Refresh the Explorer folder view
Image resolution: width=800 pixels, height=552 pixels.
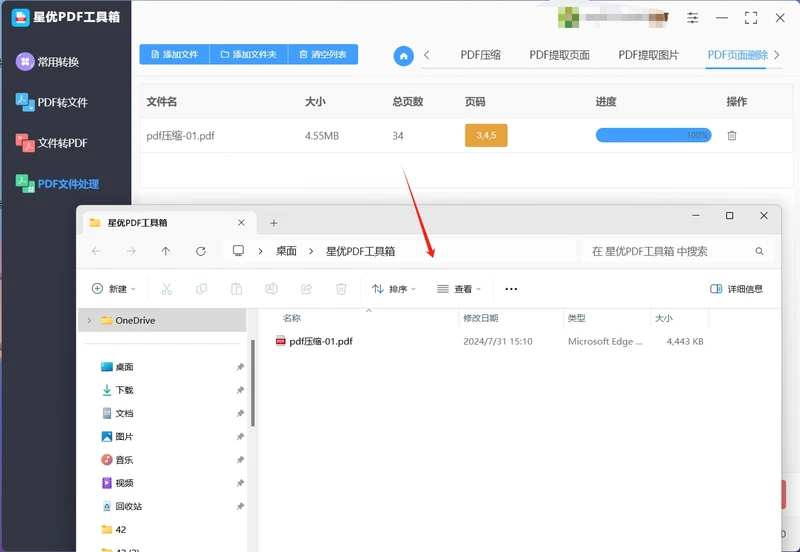pos(201,251)
